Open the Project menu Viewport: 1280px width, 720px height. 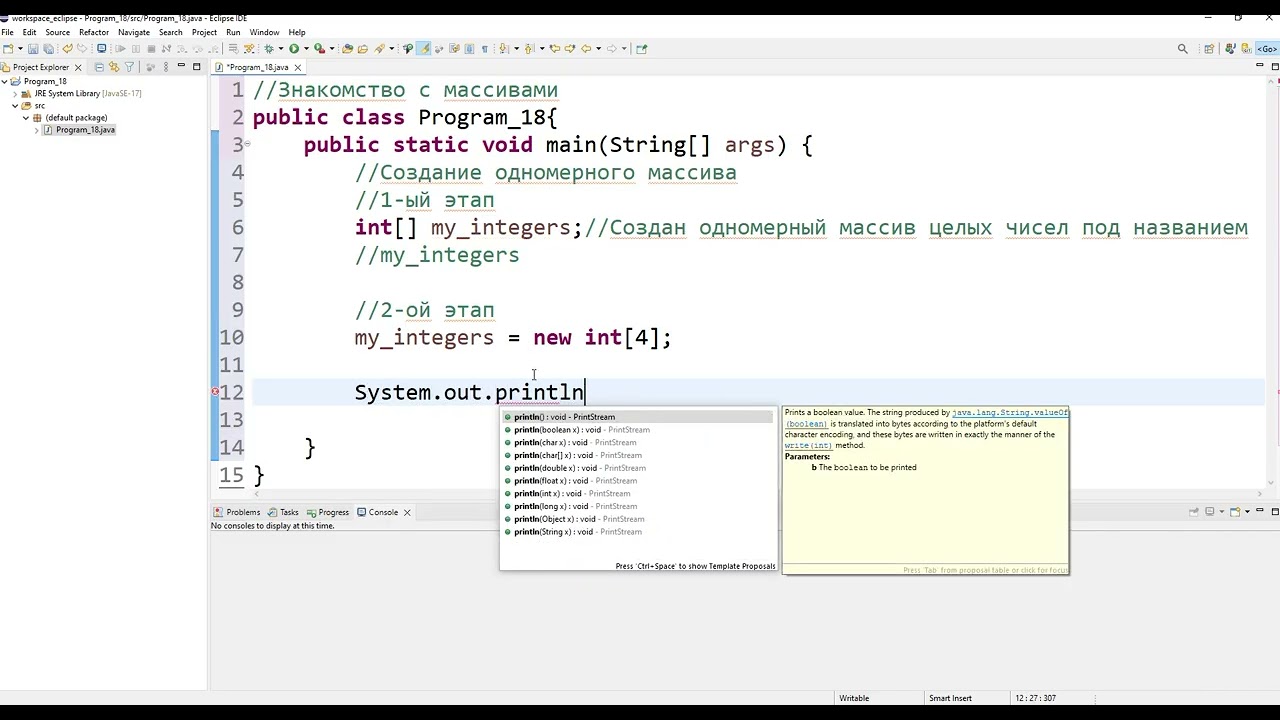coord(204,32)
